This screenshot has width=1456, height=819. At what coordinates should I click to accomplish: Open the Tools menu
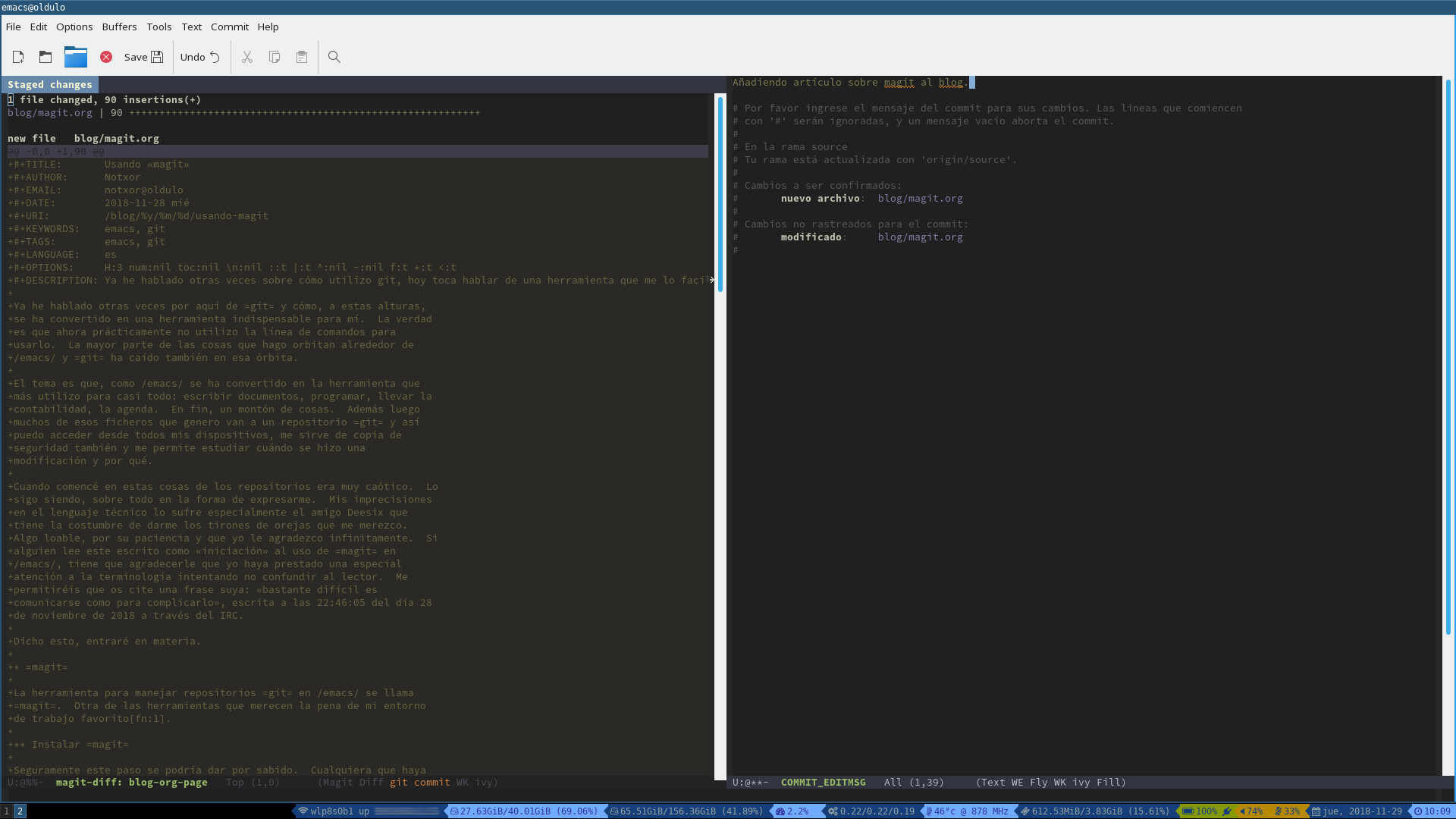(x=159, y=27)
